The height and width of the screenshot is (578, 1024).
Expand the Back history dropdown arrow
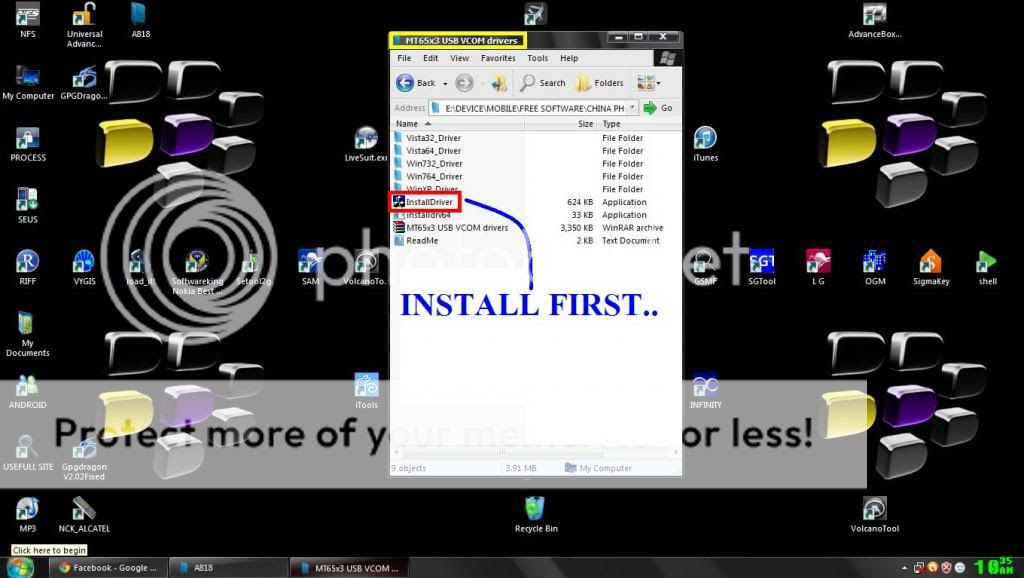[445, 84]
